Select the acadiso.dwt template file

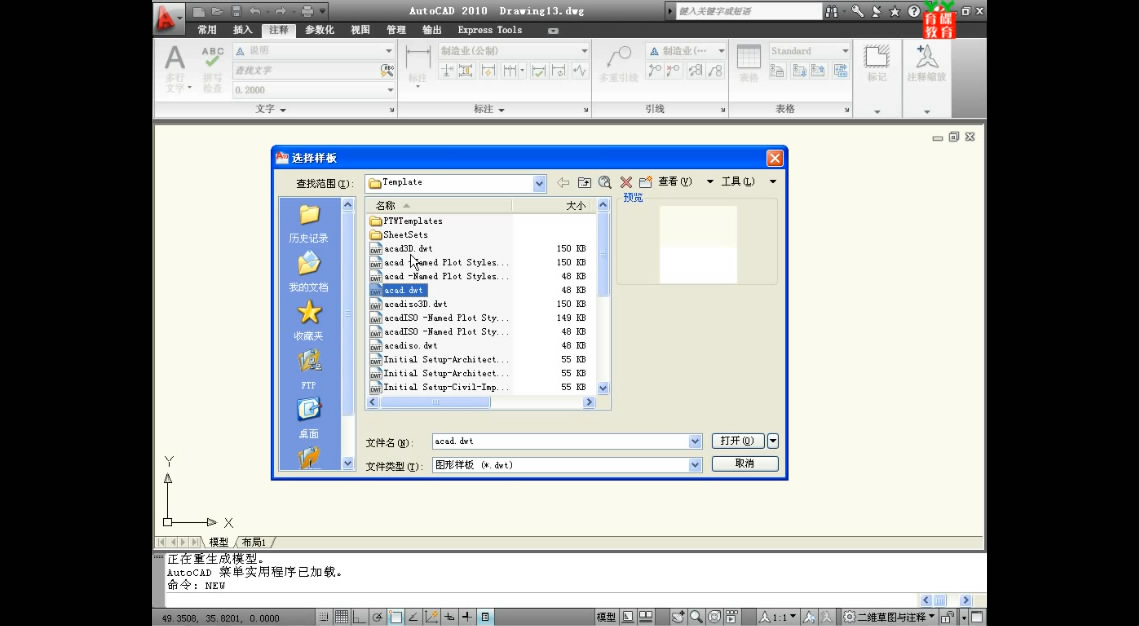point(404,346)
